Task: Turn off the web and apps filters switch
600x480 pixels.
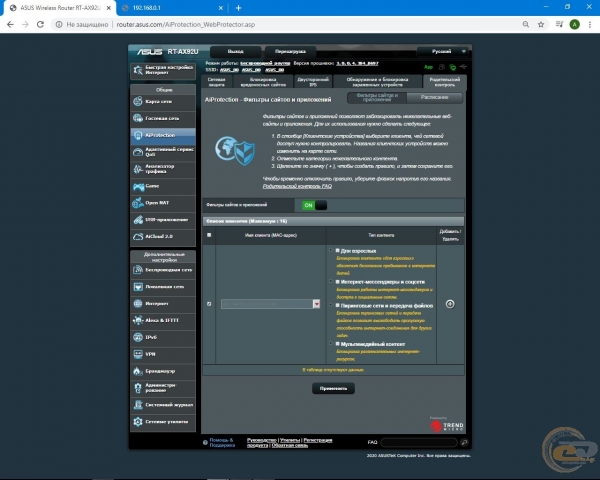Action: click(x=314, y=205)
